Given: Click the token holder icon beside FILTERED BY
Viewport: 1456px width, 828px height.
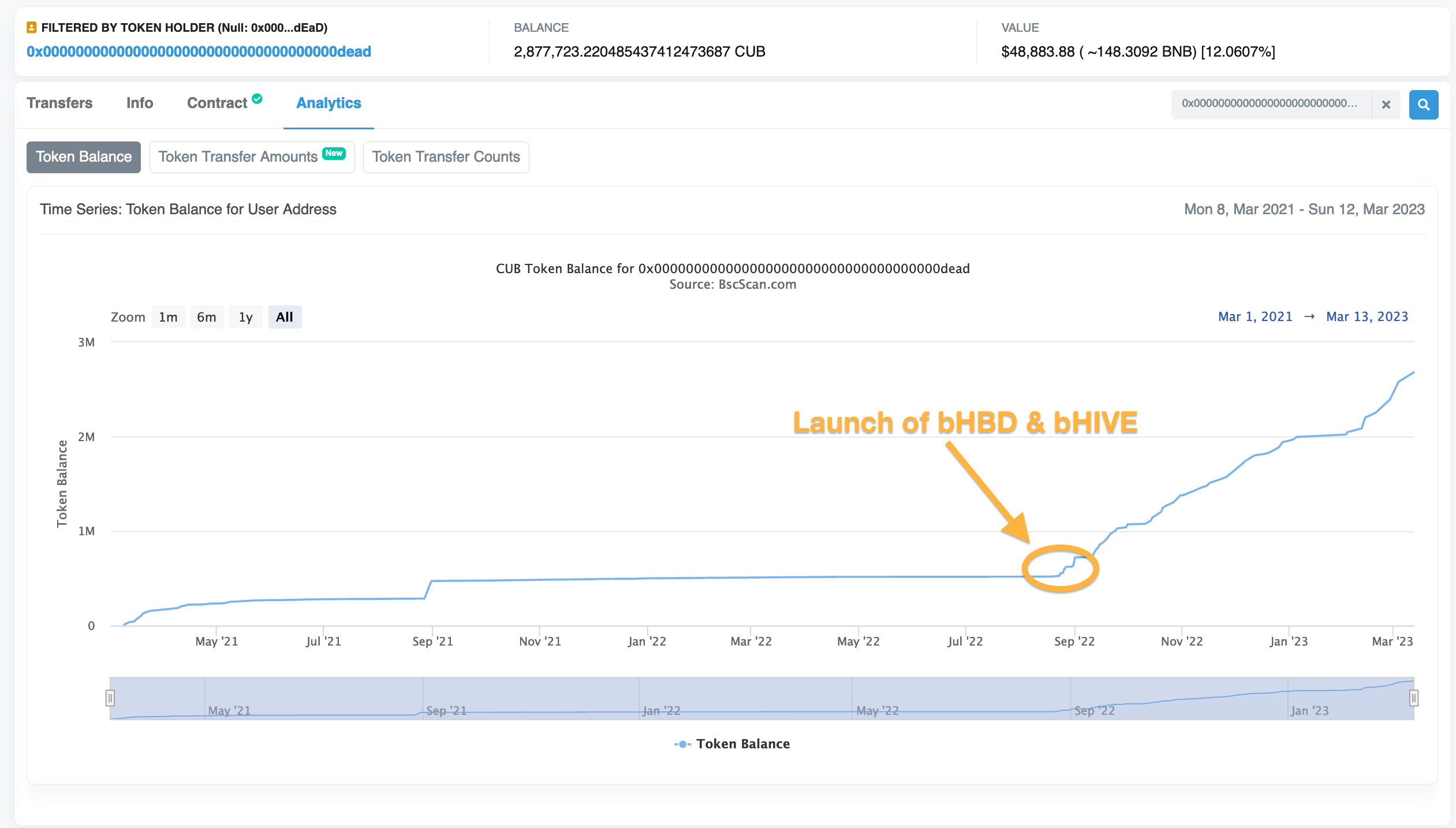Looking at the screenshot, I should [32, 27].
